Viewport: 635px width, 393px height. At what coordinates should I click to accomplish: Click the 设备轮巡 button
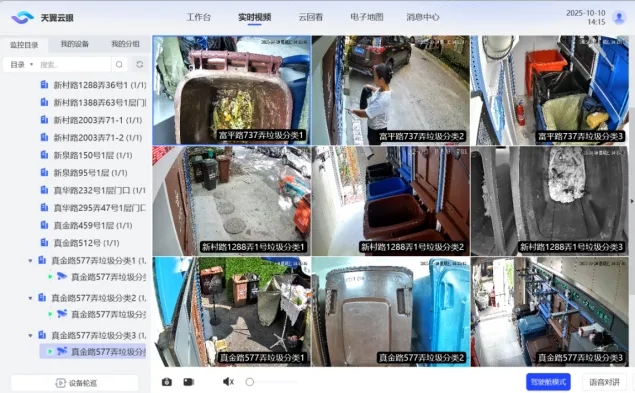(75, 383)
